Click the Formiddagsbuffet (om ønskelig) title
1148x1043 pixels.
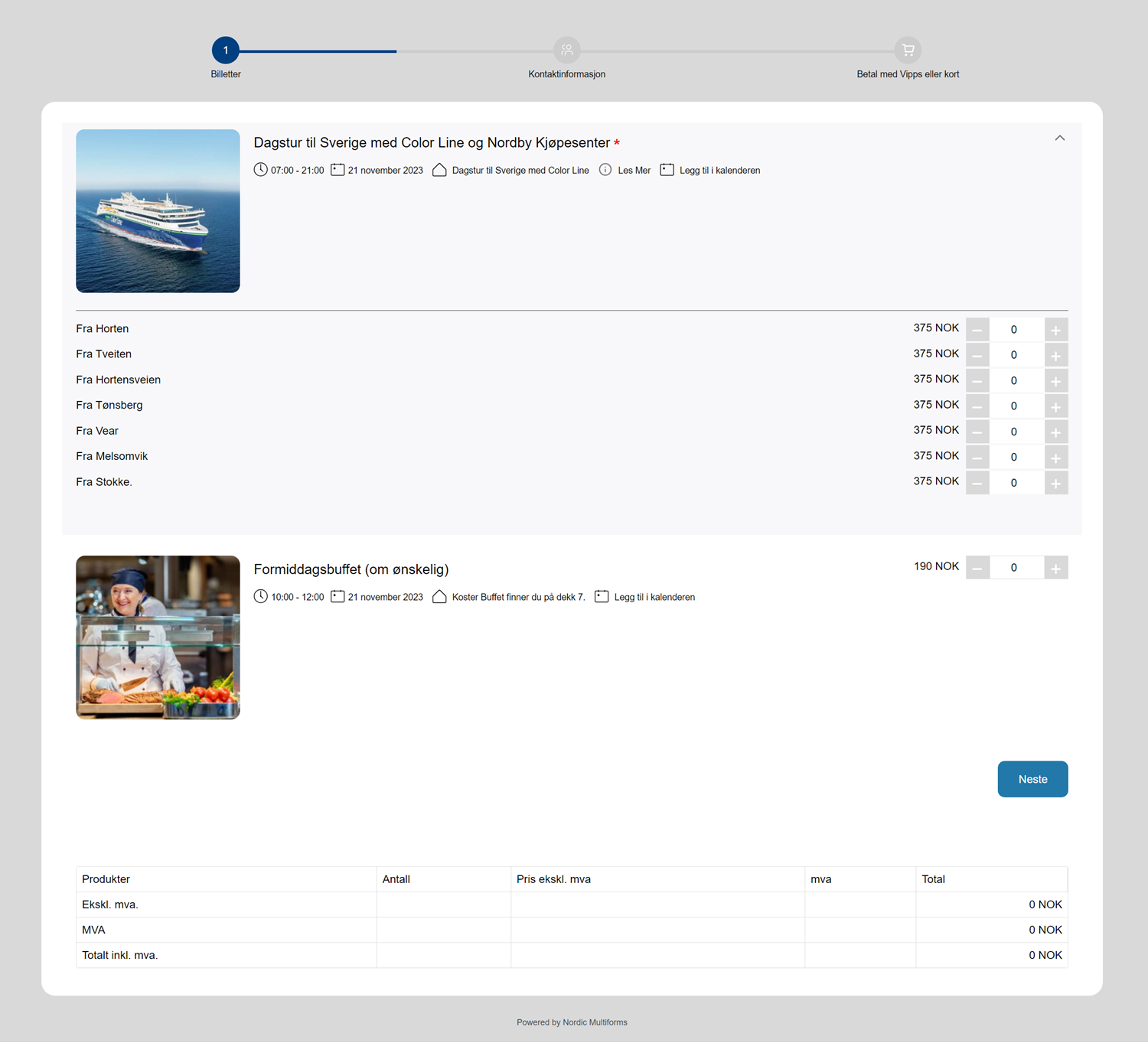pos(351,569)
